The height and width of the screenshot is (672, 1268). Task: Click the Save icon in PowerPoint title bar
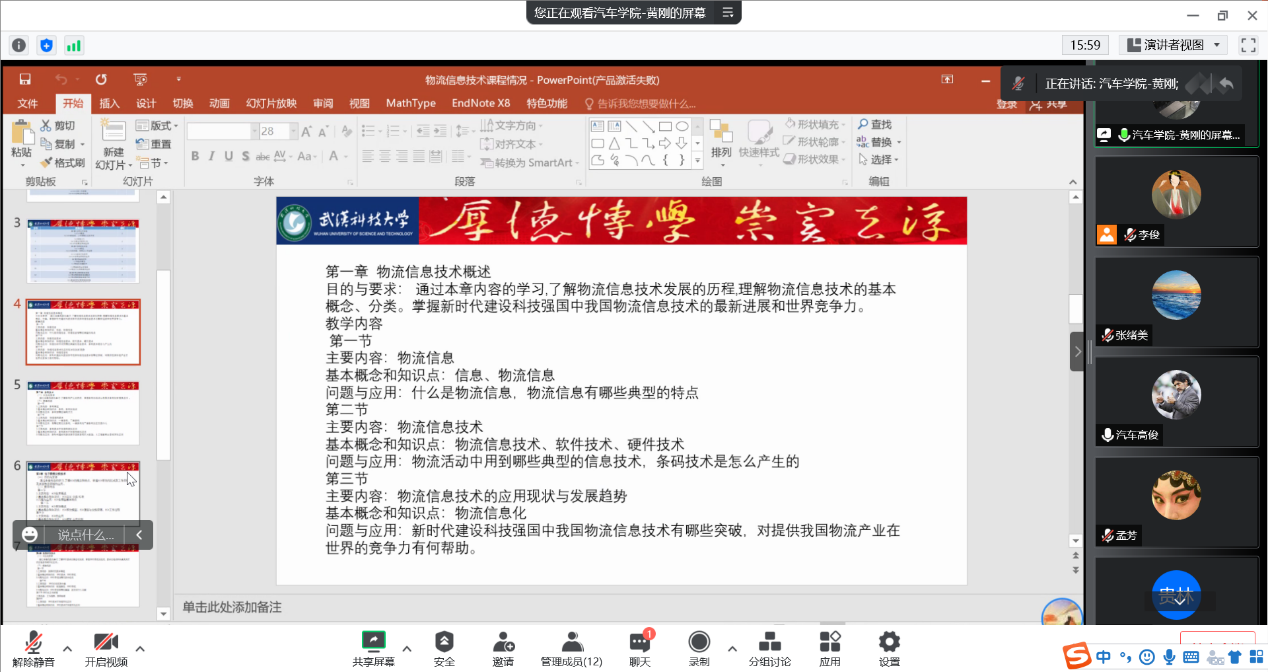25,80
